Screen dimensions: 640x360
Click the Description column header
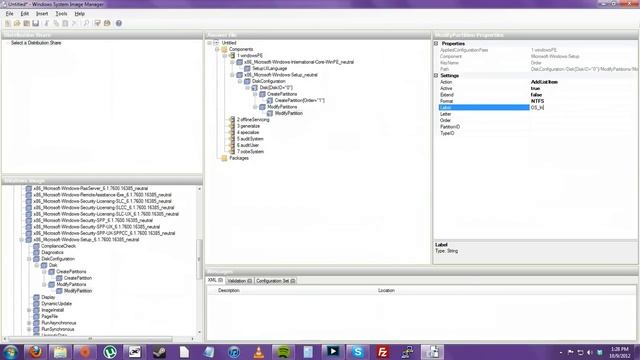(229, 291)
